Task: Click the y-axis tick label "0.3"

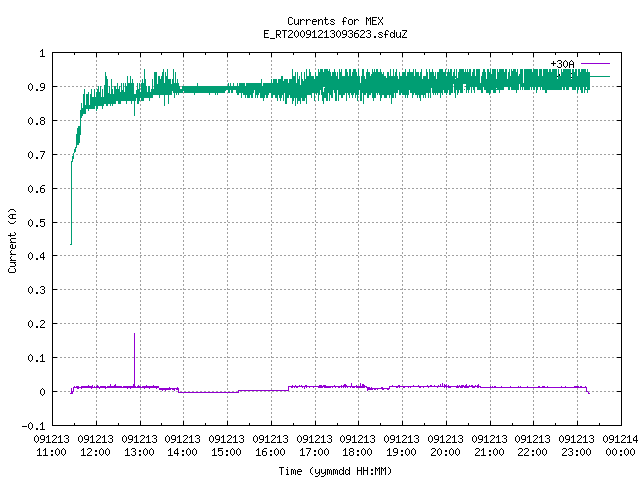Action: pyautogui.click(x=36, y=290)
